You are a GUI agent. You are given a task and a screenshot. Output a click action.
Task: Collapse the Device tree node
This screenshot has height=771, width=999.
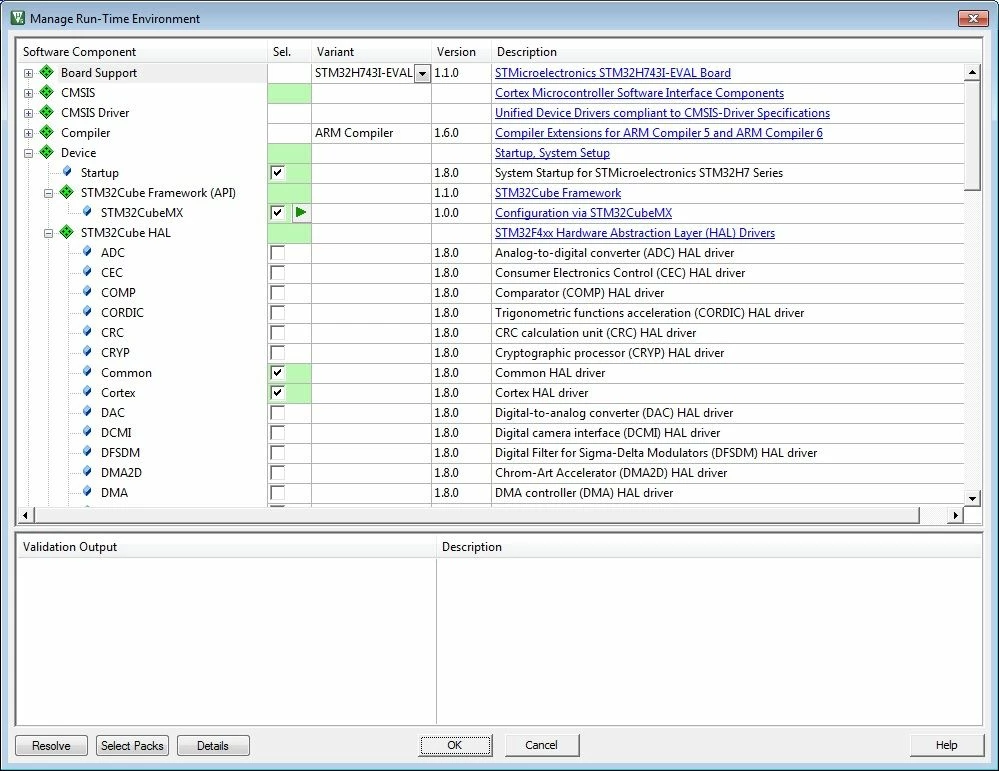coord(28,153)
